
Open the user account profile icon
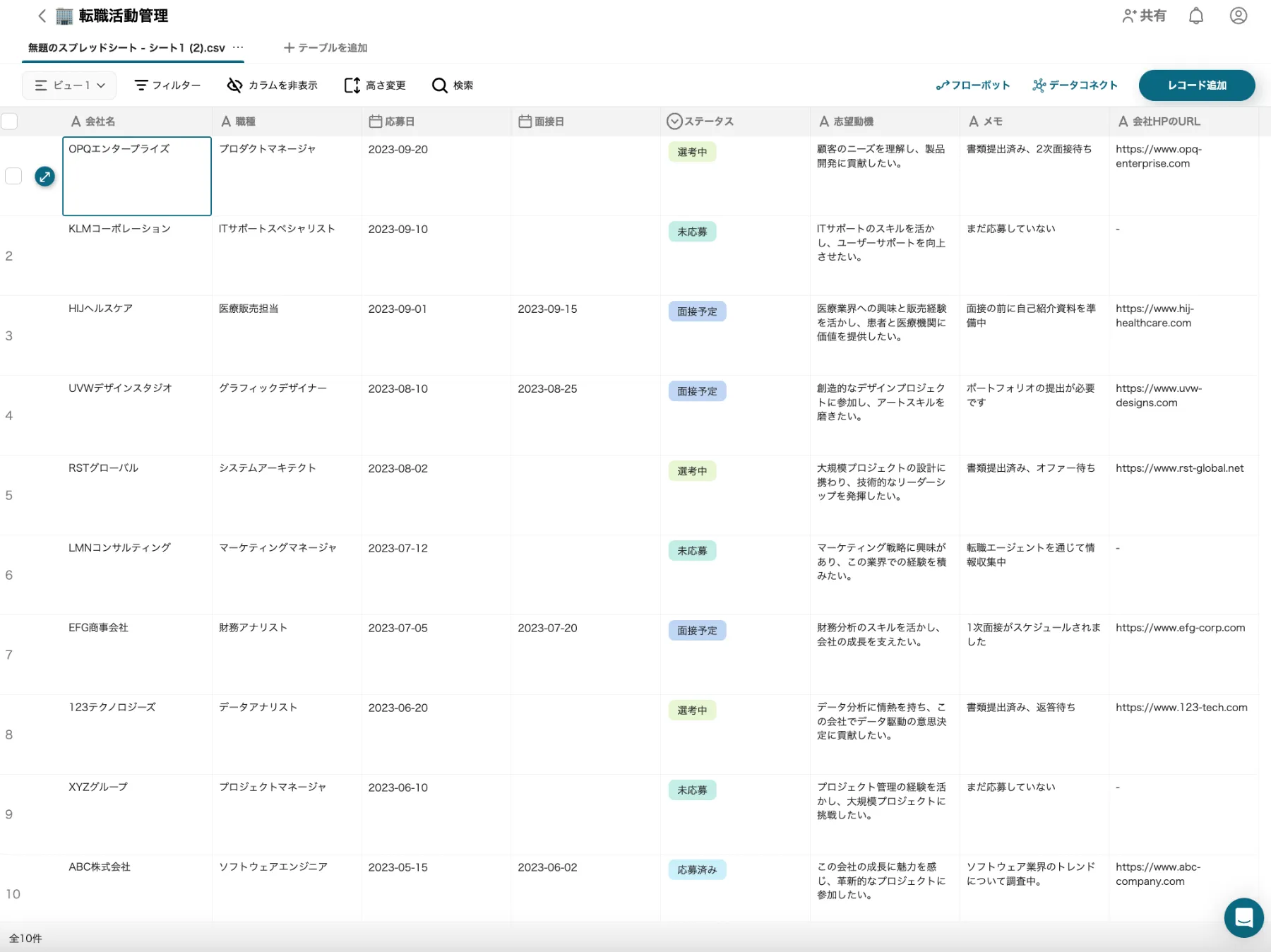(x=1238, y=16)
